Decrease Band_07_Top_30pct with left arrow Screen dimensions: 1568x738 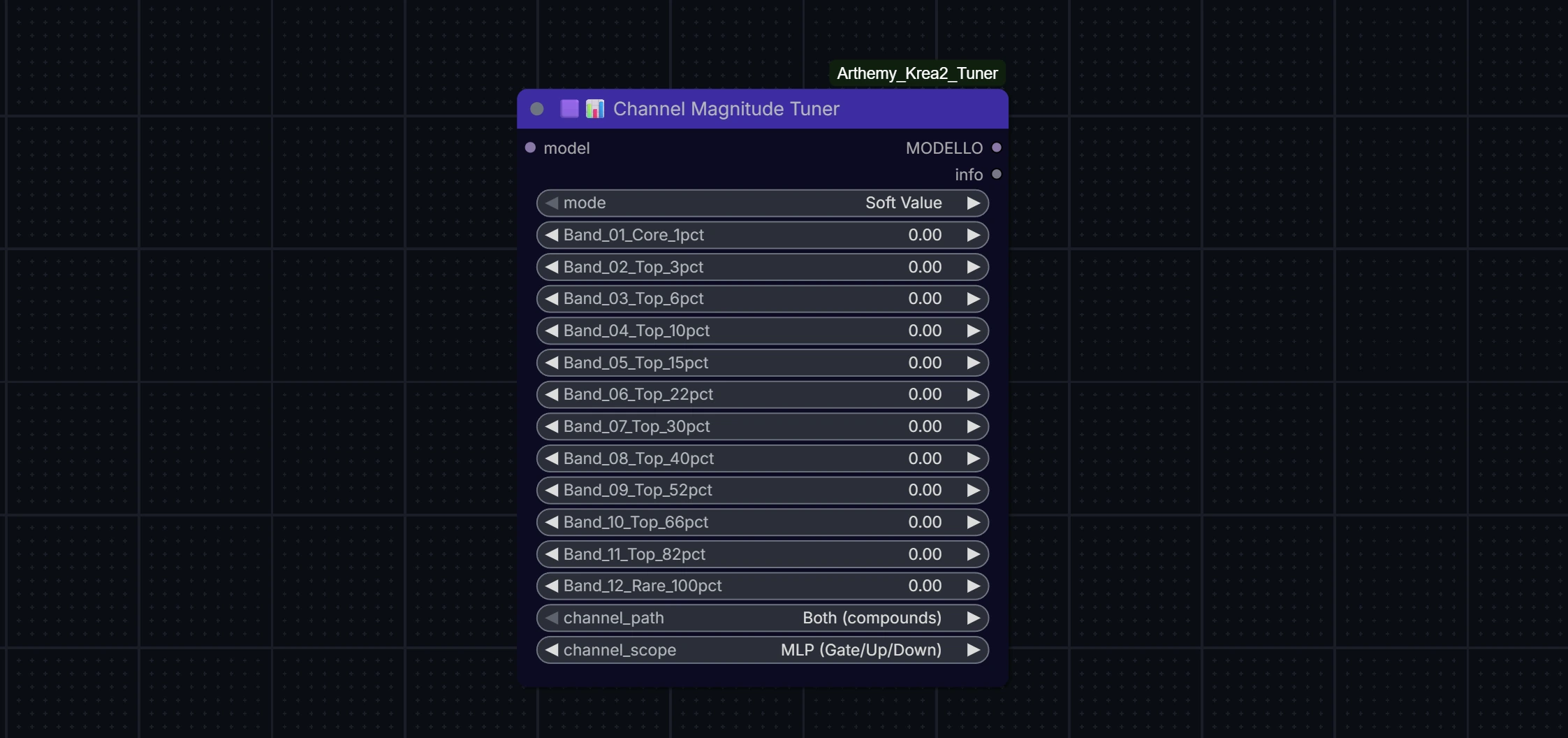[552, 426]
